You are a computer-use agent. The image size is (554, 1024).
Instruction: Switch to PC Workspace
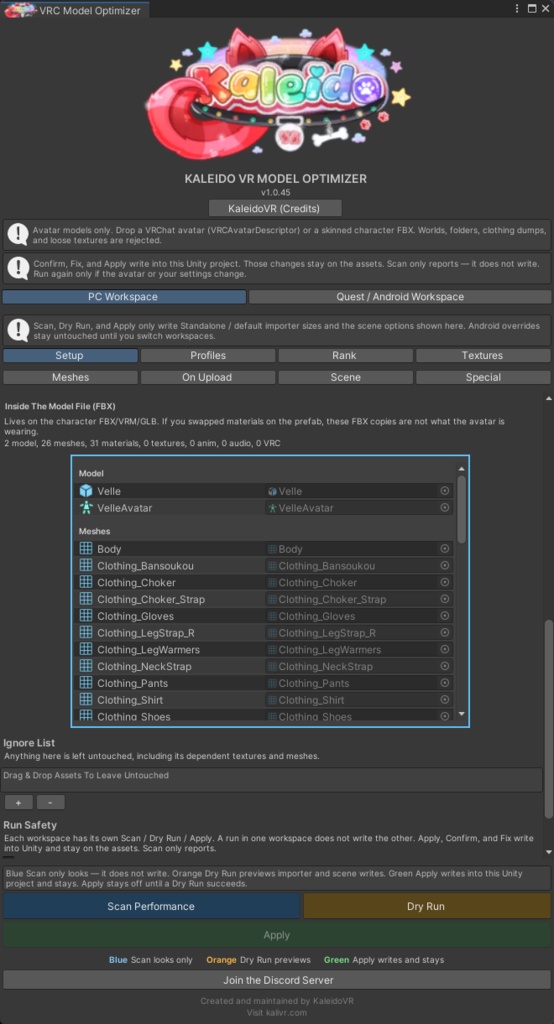pyautogui.click(x=124, y=296)
